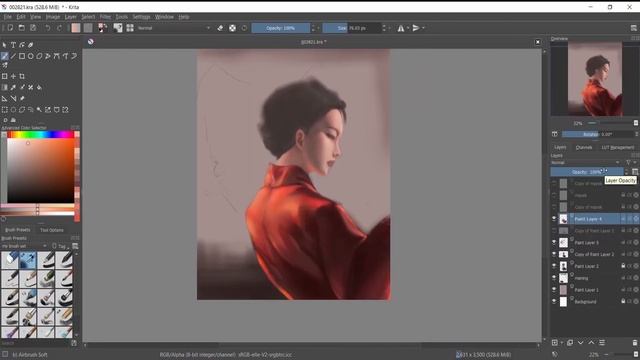Select the Contiguous Selection magic wand tool
640x360 pixels.
[39, 109]
